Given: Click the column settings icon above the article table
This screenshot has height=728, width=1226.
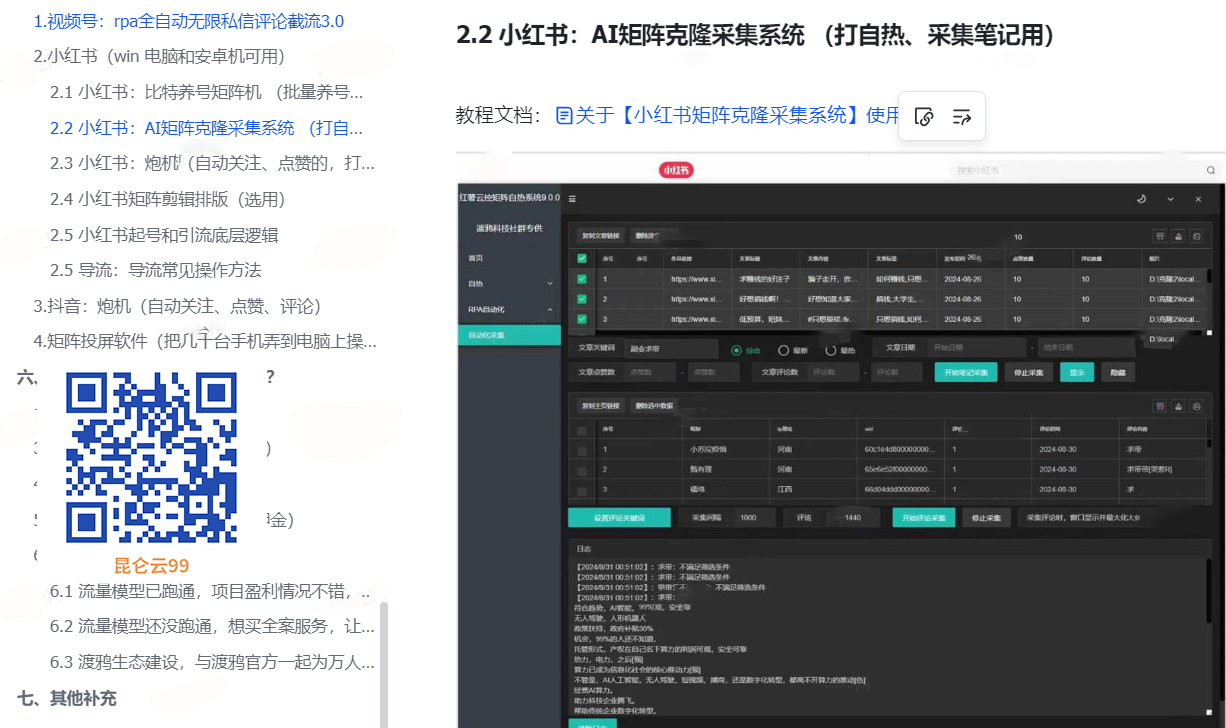Looking at the screenshot, I should coord(1160,237).
